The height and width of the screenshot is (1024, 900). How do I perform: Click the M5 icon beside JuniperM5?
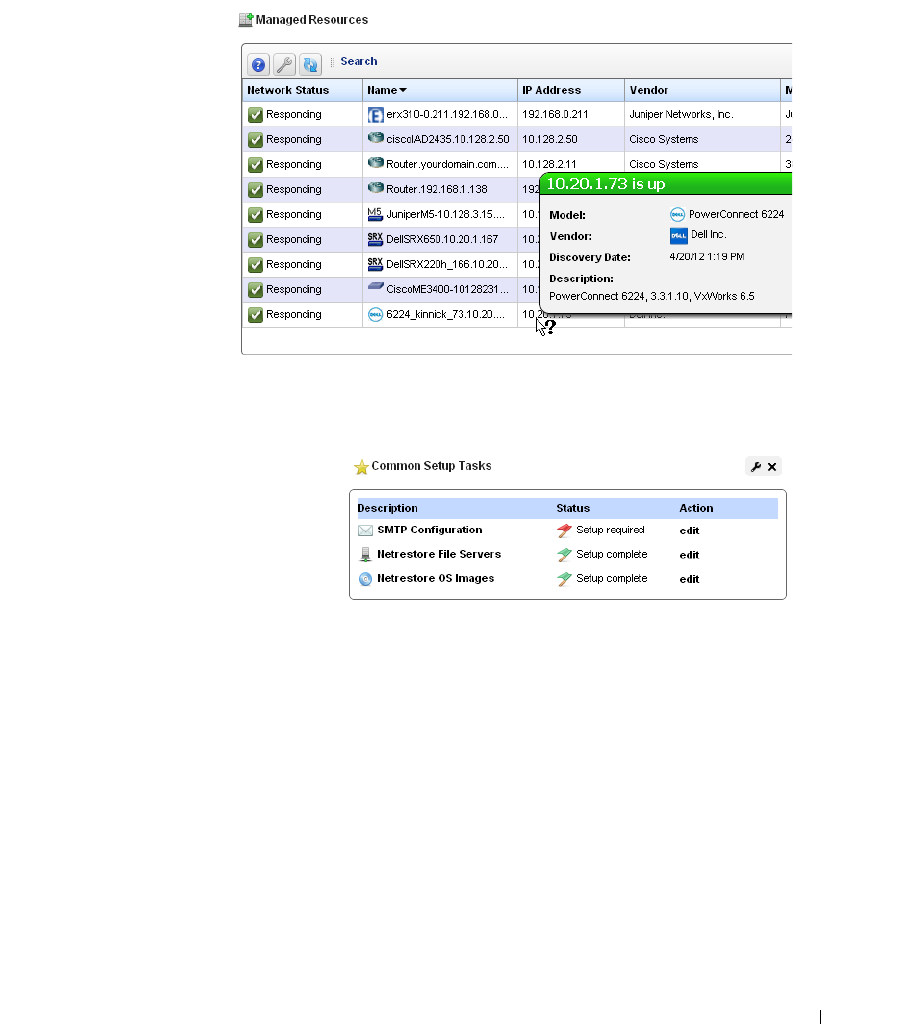click(x=375, y=214)
